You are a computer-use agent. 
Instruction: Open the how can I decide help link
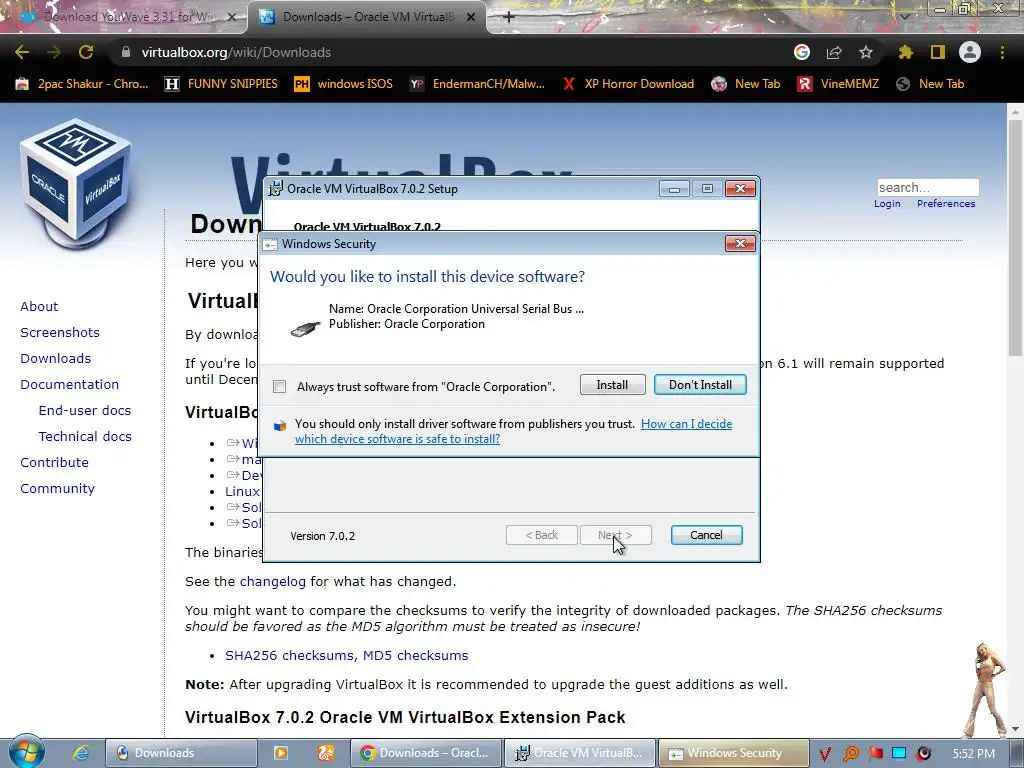pyautogui.click(x=513, y=431)
